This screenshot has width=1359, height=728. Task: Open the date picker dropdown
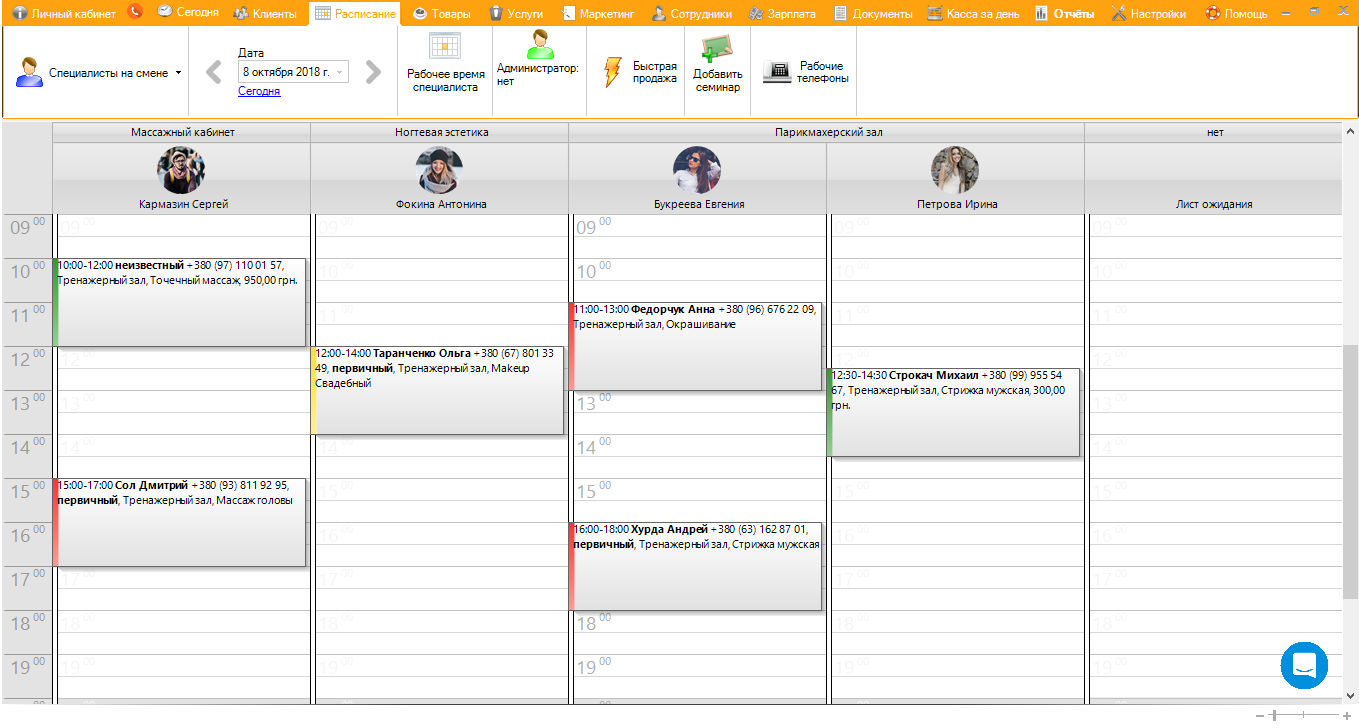(x=340, y=72)
